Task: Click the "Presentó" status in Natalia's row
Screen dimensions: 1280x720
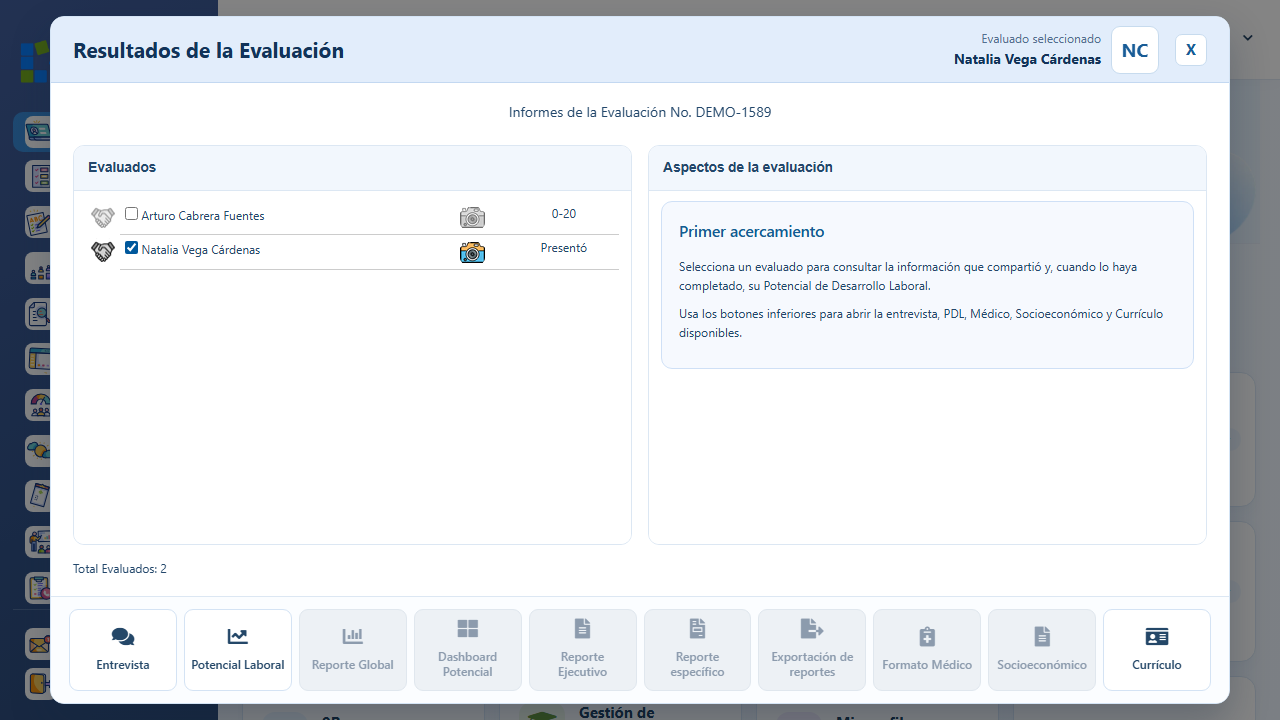Action: 564,248
